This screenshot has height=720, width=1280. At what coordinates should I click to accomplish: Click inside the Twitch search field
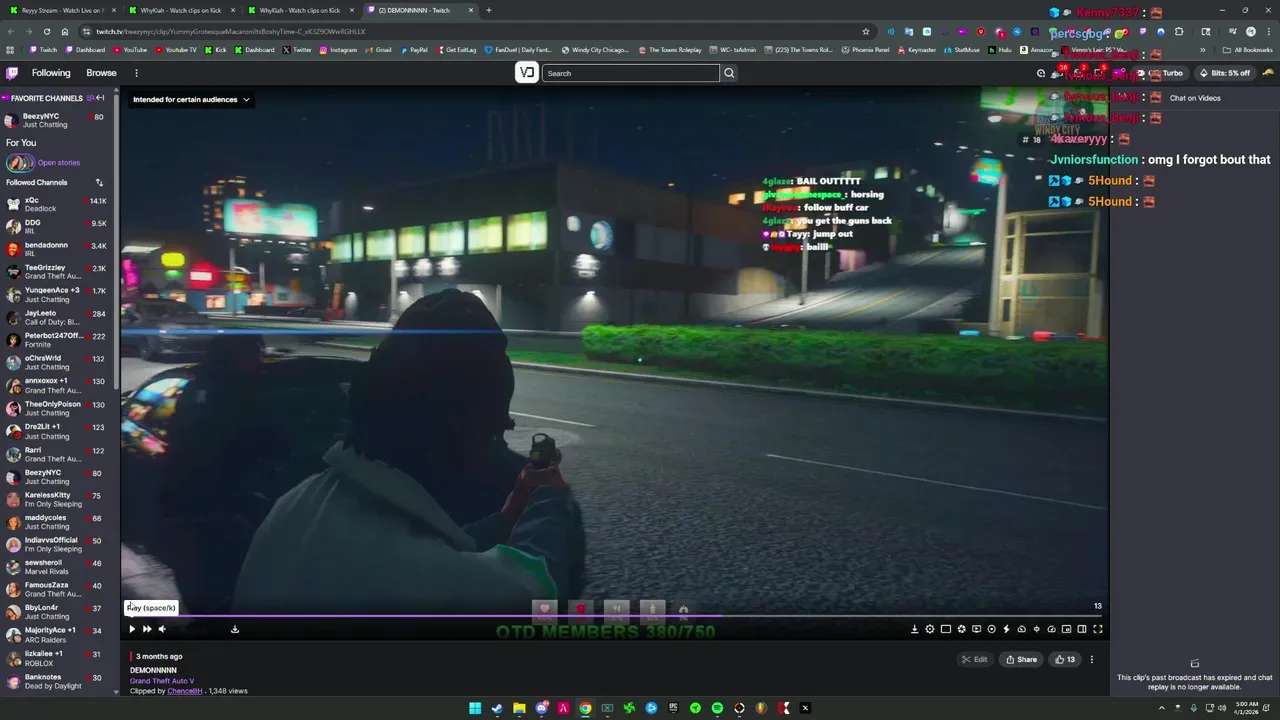630,73
